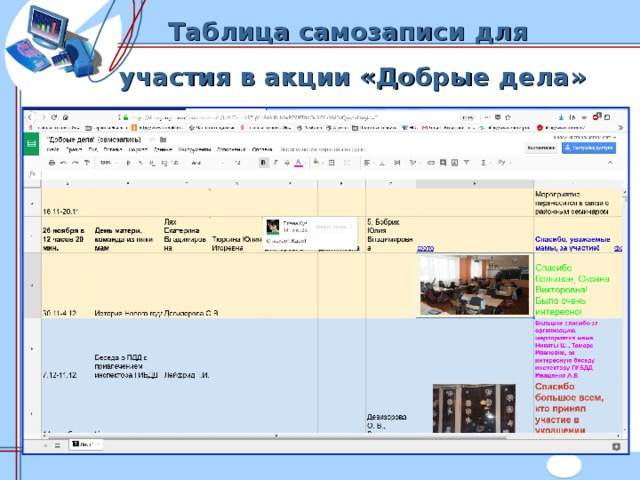The width and height of the screenshot is (640, 480).
Task: Click the Undo arrow icon
Action: tap(63, 163)
